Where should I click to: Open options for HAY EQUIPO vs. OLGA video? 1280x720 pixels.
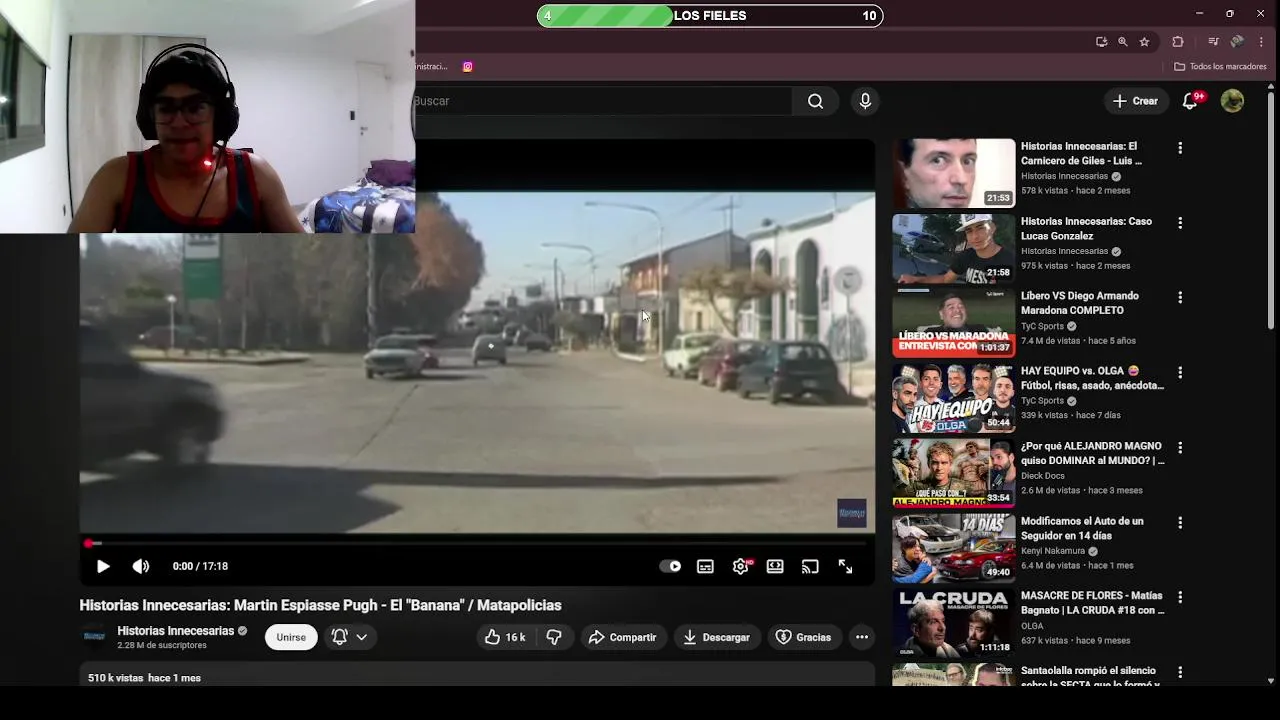pos(1180,373)
